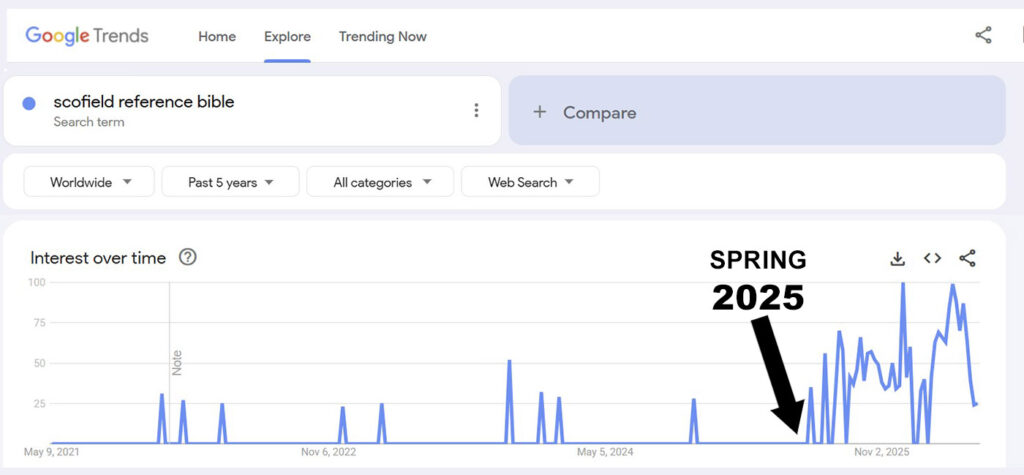Download the interest over time CSV
Viewport: 1024px width, 475px height.
pyautogui.click(x=898, y=259)
